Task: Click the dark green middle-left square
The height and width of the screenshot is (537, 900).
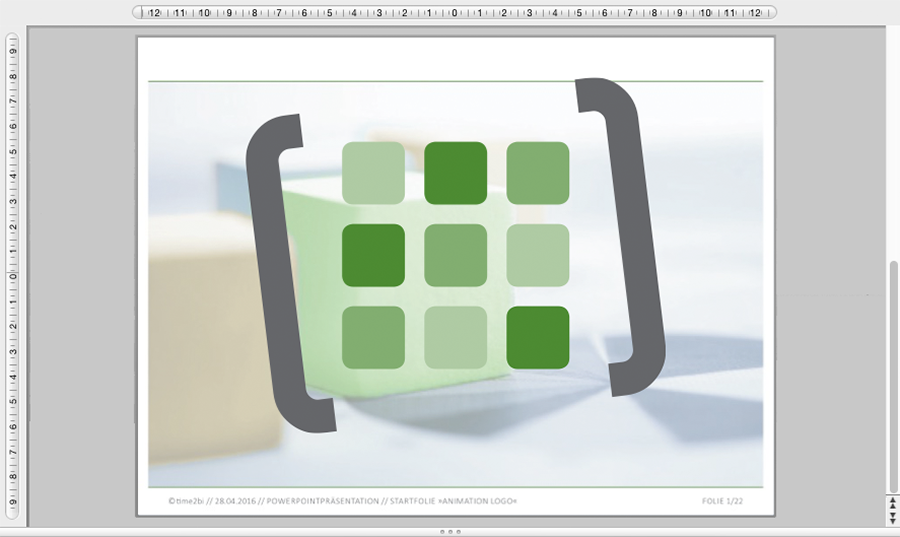Action: pyautogui.click(x=374, y=255)
